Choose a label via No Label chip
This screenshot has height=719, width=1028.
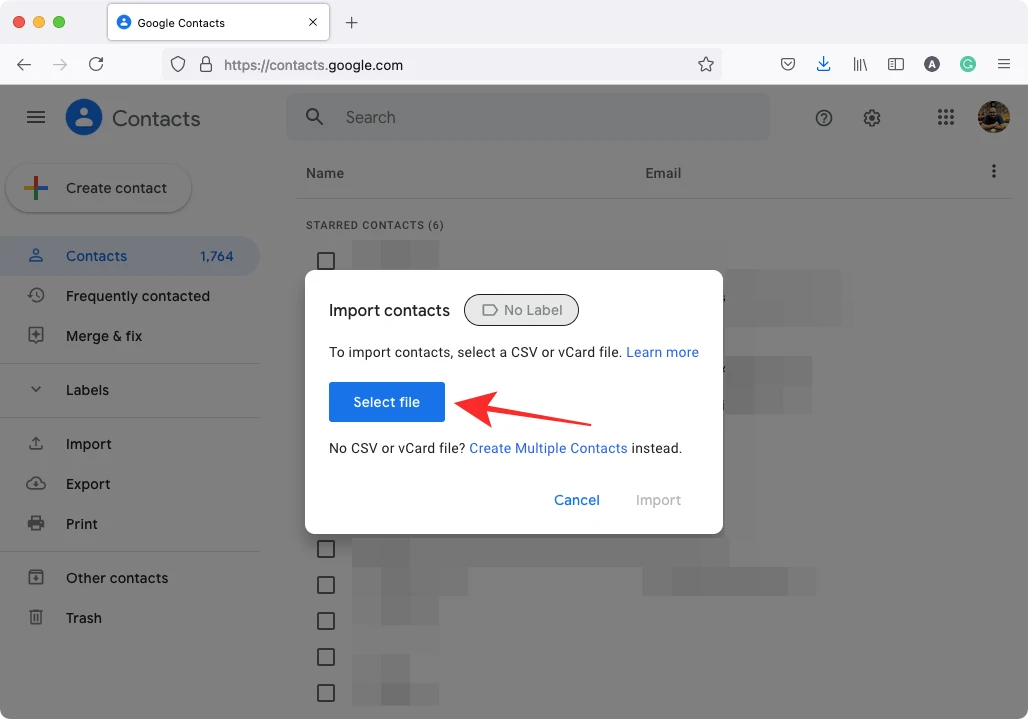521,310
